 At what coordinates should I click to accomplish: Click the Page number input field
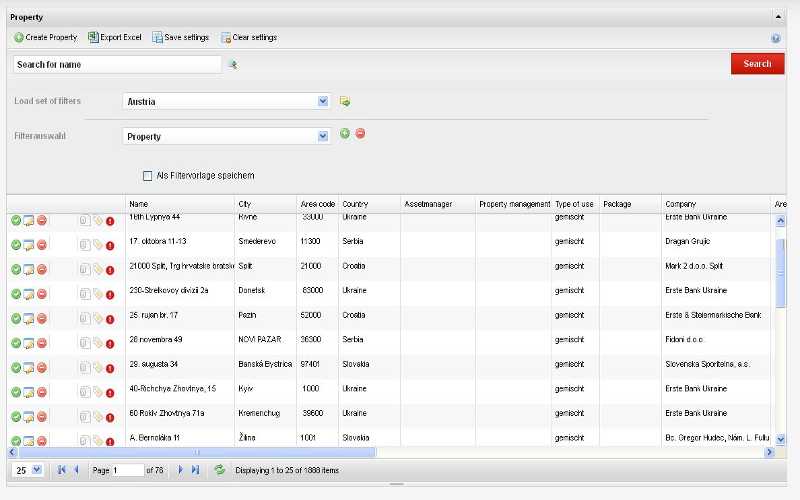coord(128,470)
